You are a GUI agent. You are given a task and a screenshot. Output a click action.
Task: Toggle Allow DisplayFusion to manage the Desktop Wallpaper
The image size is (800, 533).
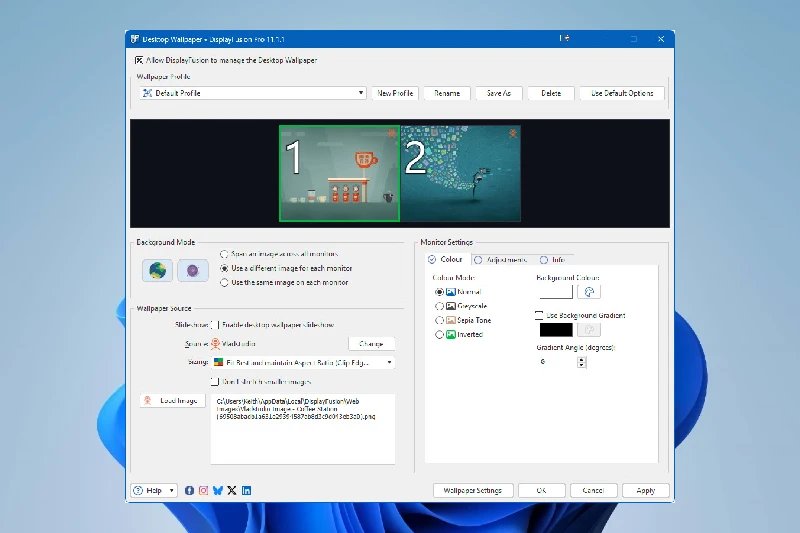tap(139, 60)
